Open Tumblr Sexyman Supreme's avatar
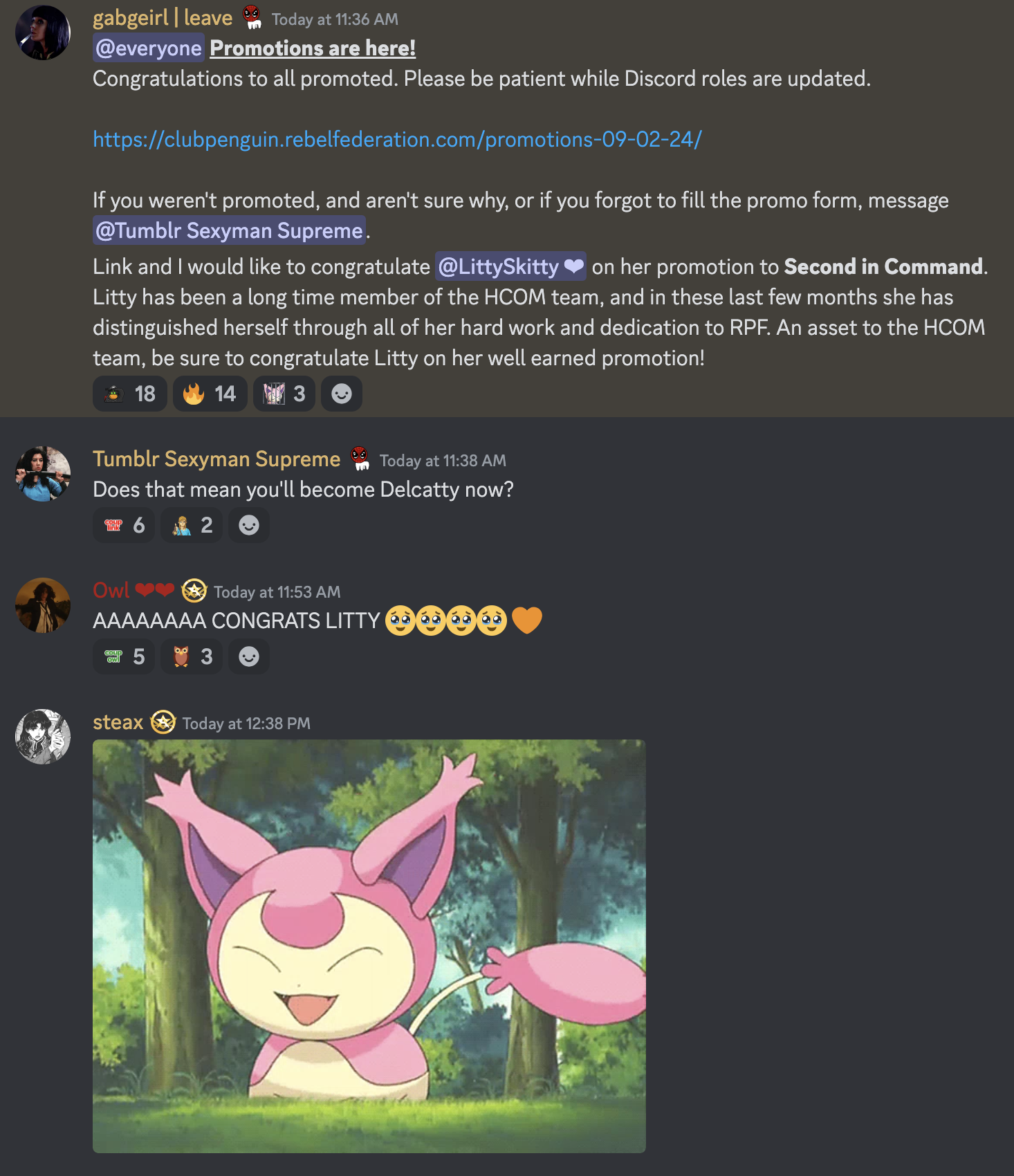The width and height of the screenshot is (1014, 1176). [x=43, y=474]
